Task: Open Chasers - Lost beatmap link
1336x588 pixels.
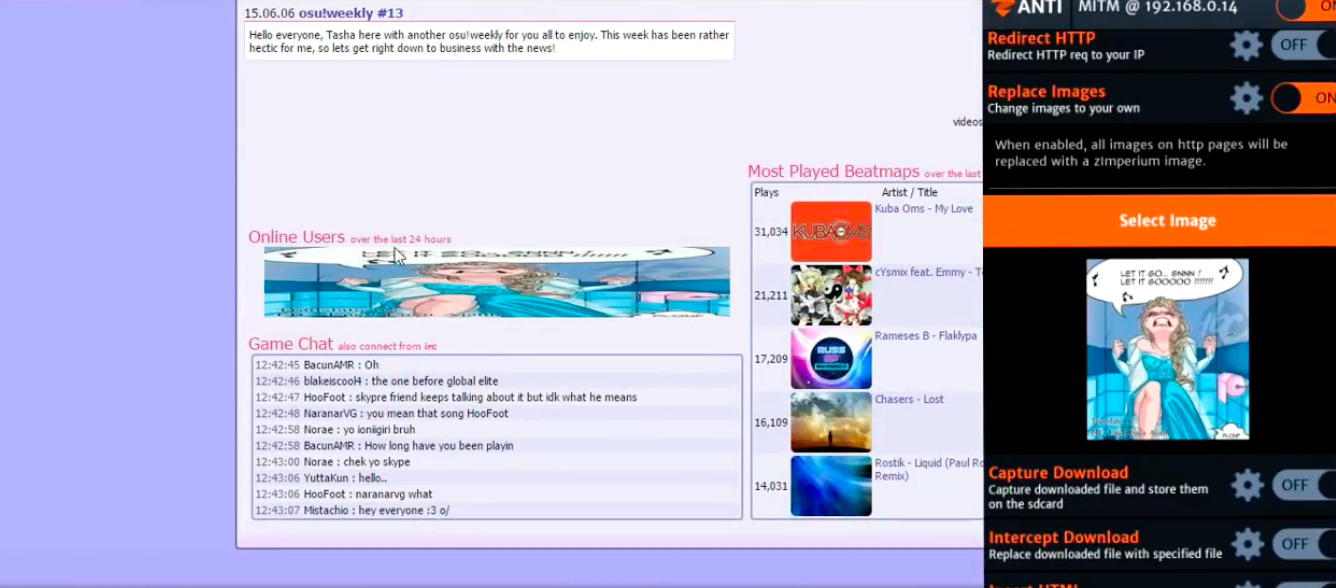Action: 909,399
